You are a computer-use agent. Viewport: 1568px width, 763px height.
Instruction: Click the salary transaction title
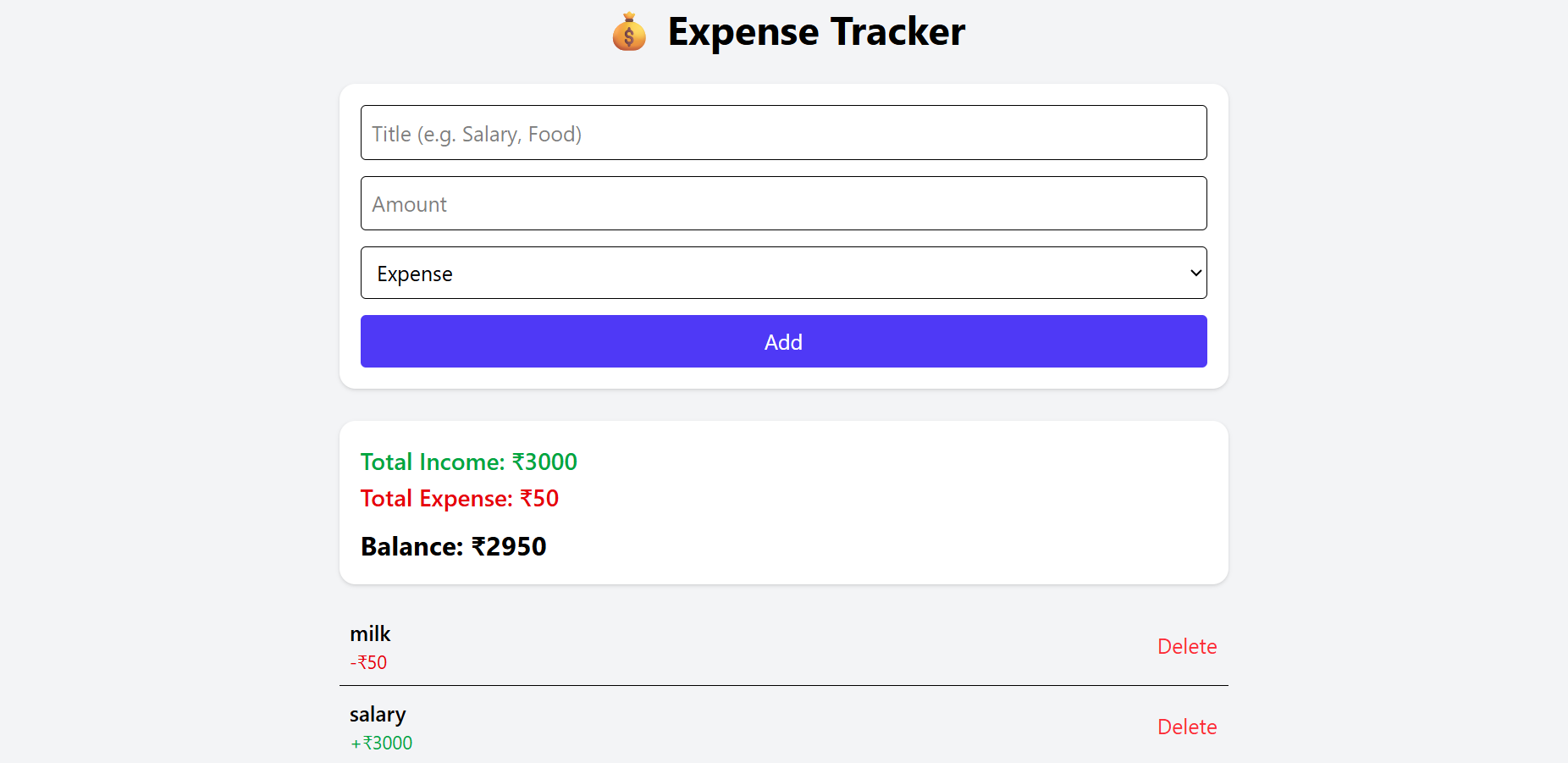coord(378,714)
